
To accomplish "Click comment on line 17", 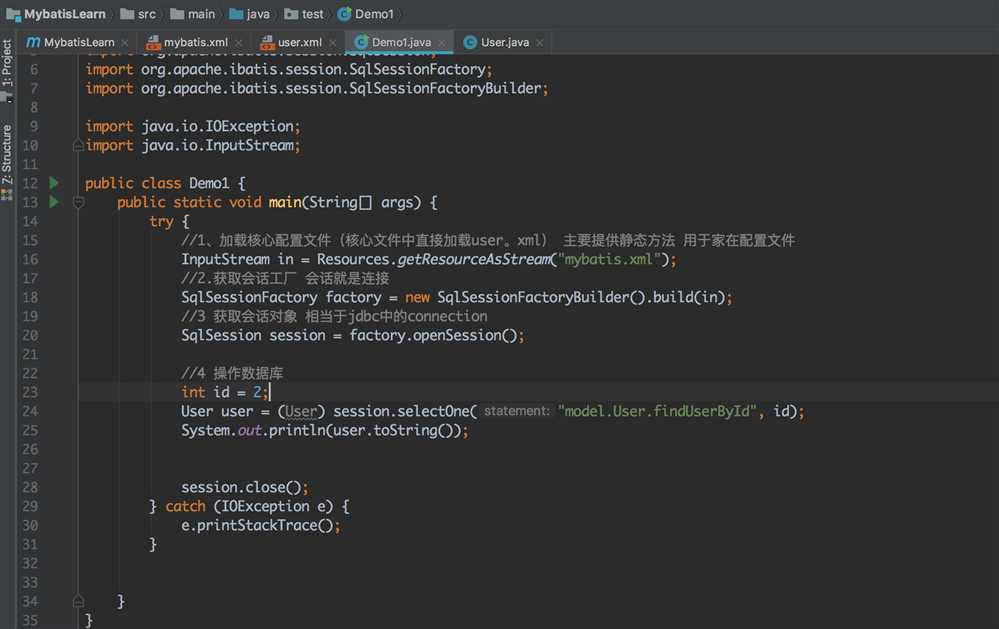I will coord(285,278).
